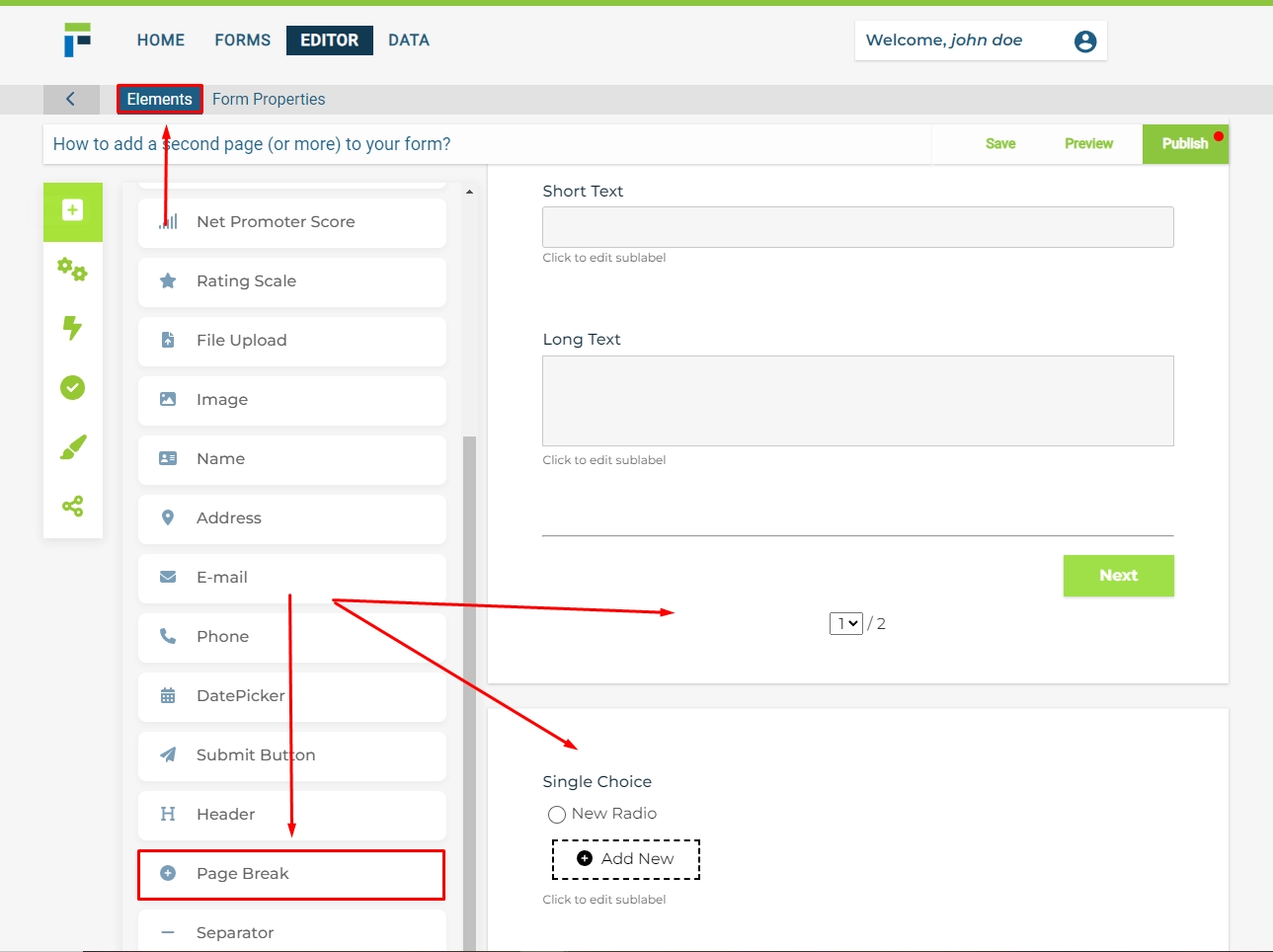Click the back chevron arrow

[71, 99]
